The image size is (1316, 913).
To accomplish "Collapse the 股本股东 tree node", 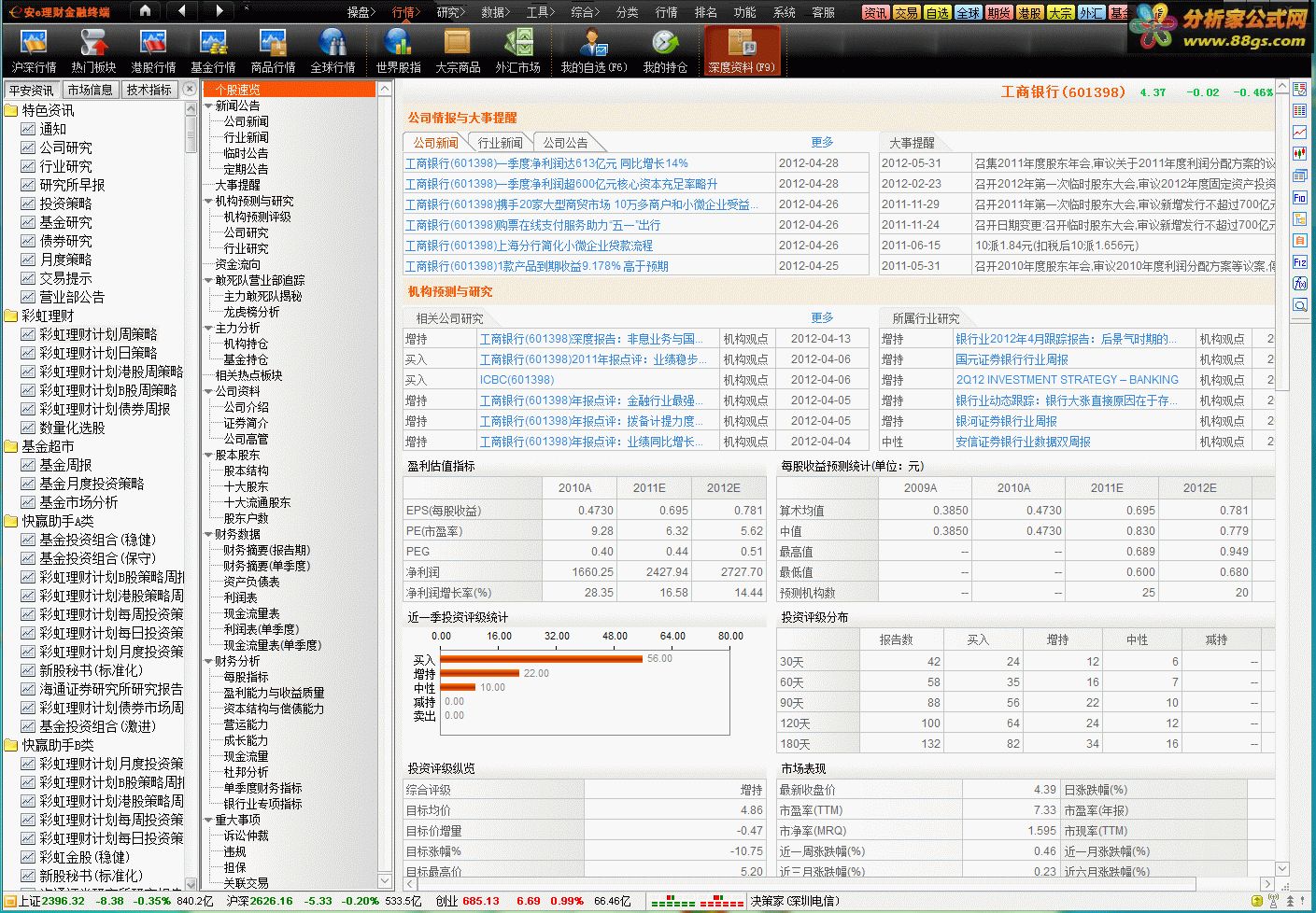I will point(208,455).
